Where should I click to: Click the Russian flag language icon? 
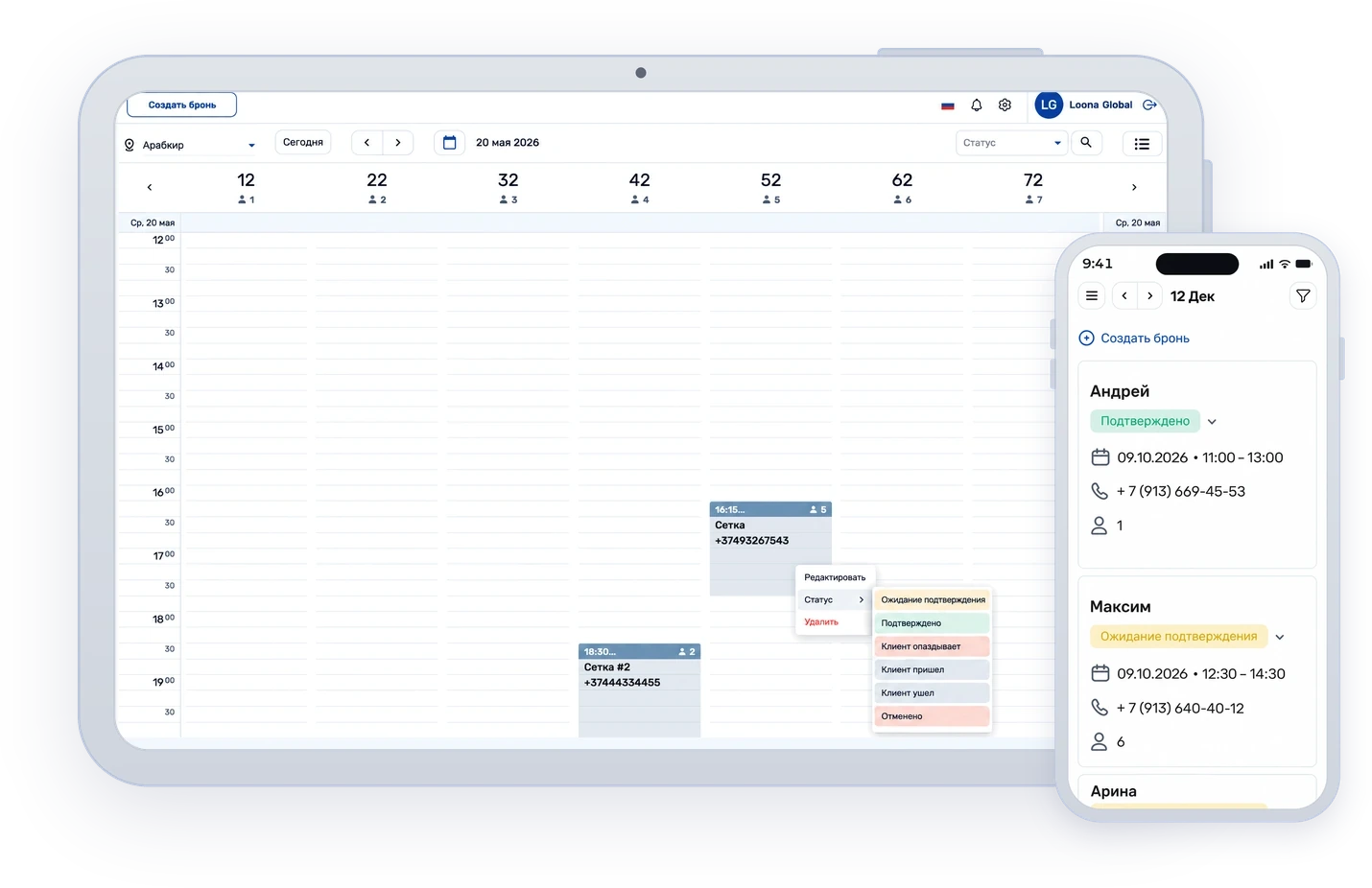point(948,105)
